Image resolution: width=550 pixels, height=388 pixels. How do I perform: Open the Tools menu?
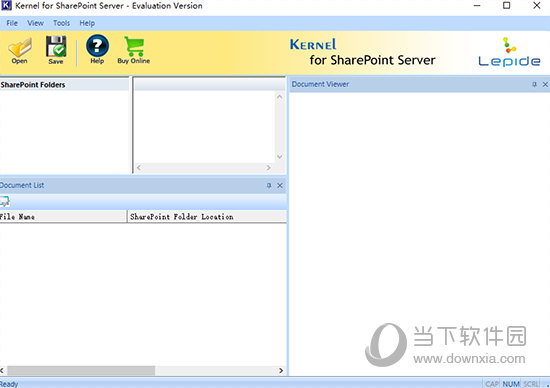tap(61, 23)
